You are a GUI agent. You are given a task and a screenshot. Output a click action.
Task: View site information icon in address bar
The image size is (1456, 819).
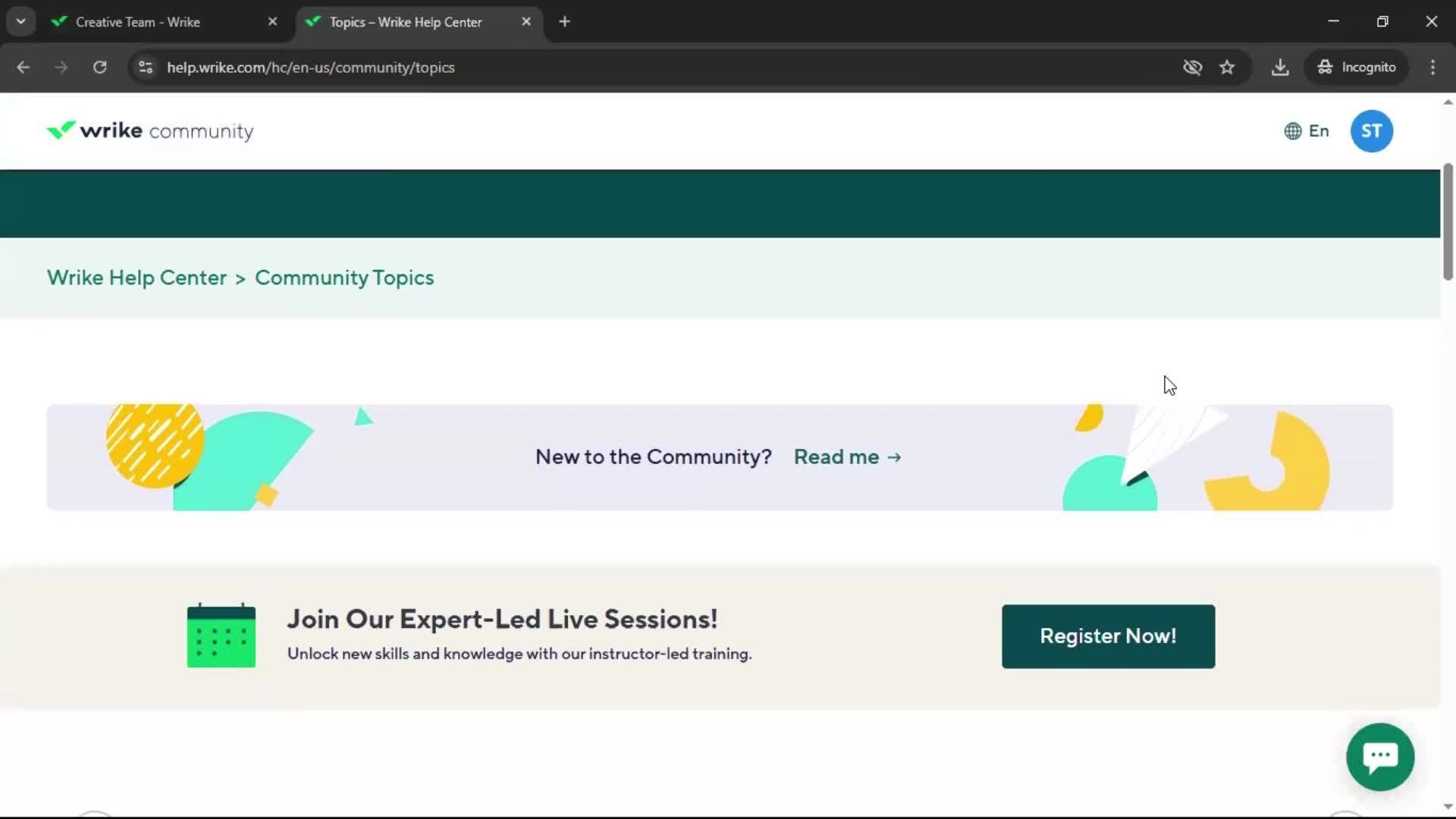tap(146, 67)
